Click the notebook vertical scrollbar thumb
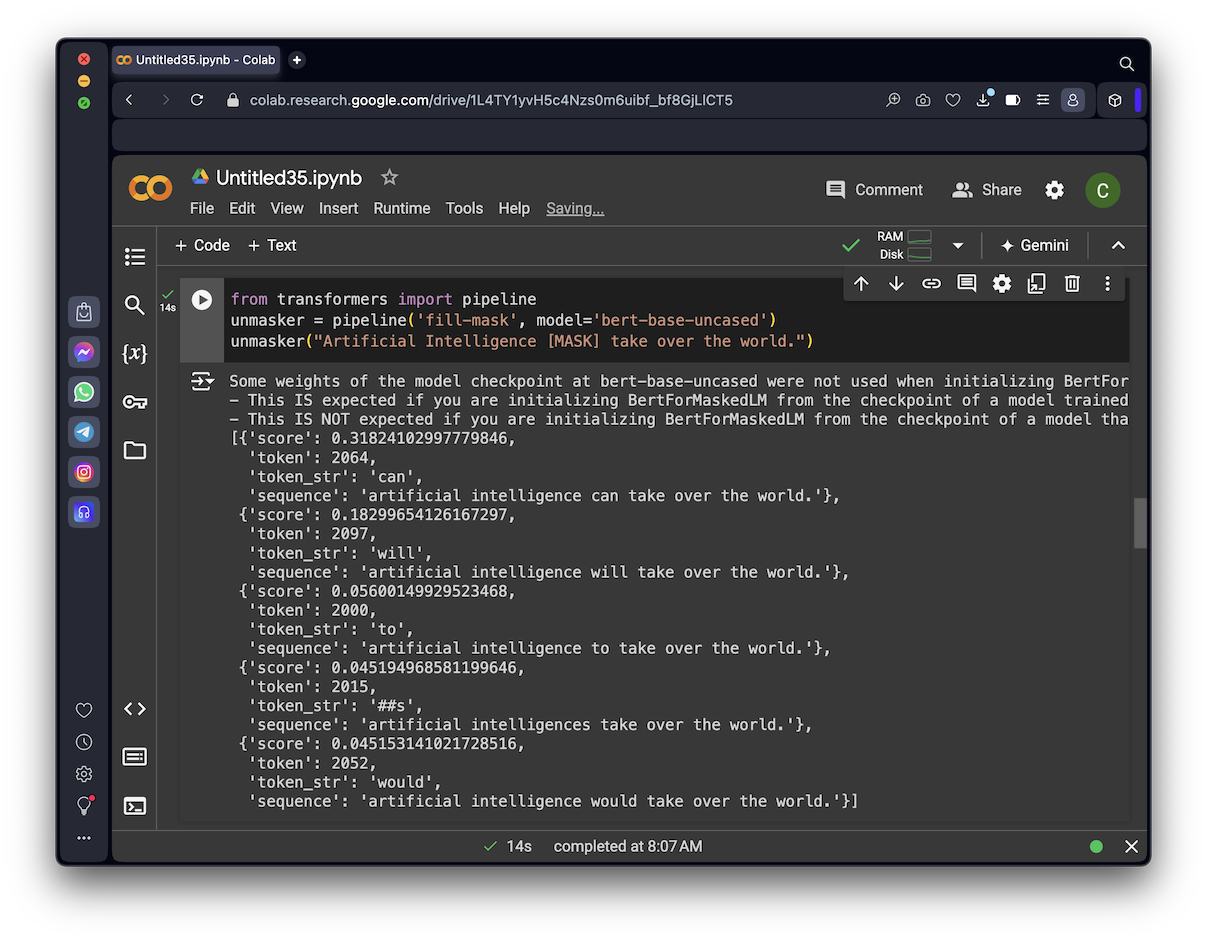1207x940 pixels. tap(1140, 522)
